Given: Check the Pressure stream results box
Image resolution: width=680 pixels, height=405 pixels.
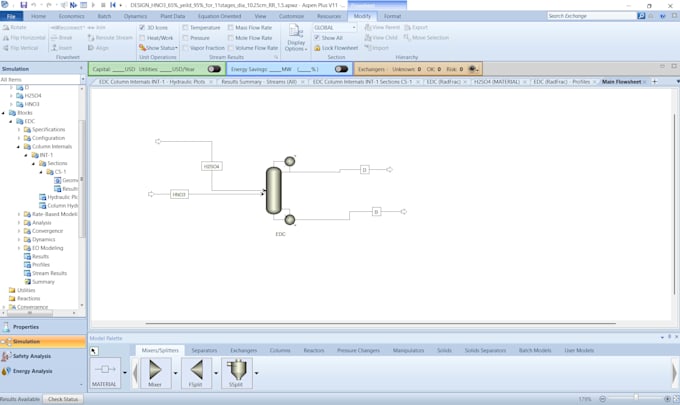Looking at the screenshot, I should click(x=185, y=38).
